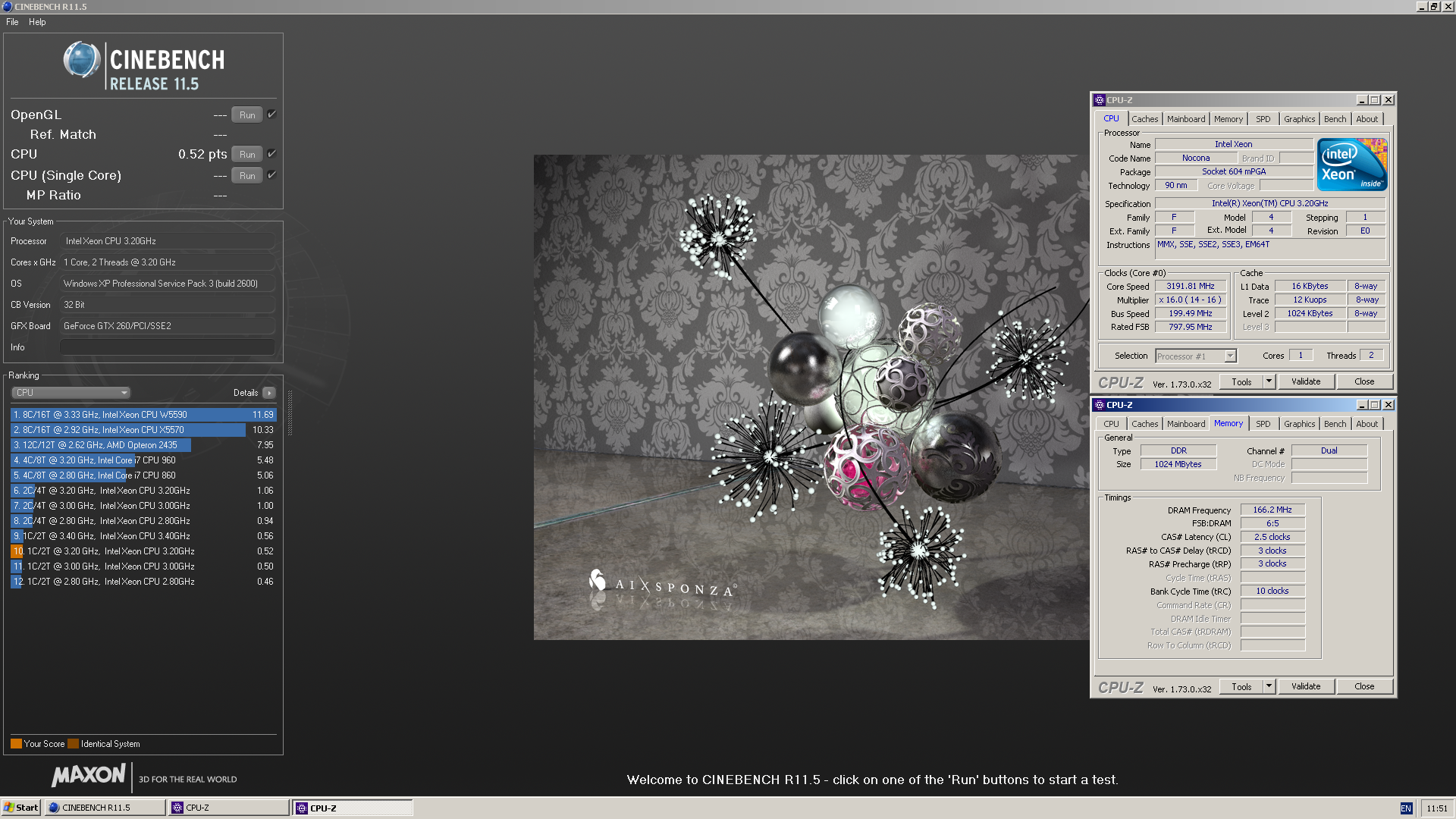Switch to active CPU-Z taskbar item
This screenshot has width=1456, height=819.
click(x=353, y=808)
